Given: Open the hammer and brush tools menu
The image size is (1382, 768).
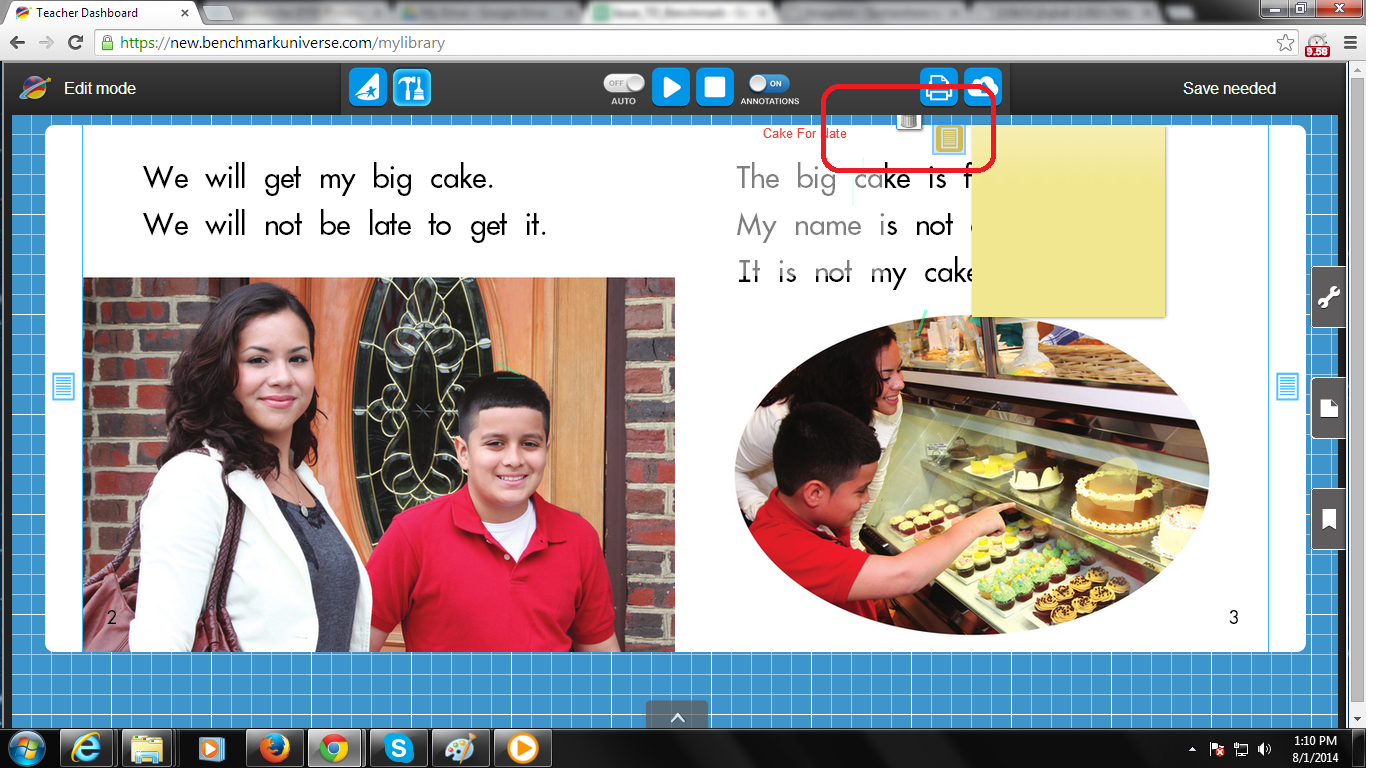Looking at the screenshot, I should [x=412, y=88].
